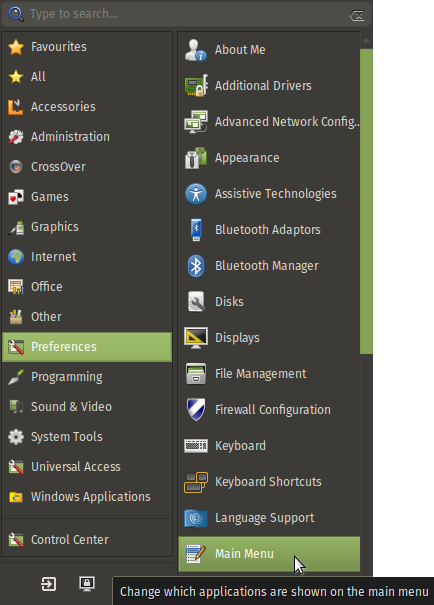Viewport: 434px width, 605px height.
Task: Clear the search field with backspace icon
Action: (x=357, y=15)
